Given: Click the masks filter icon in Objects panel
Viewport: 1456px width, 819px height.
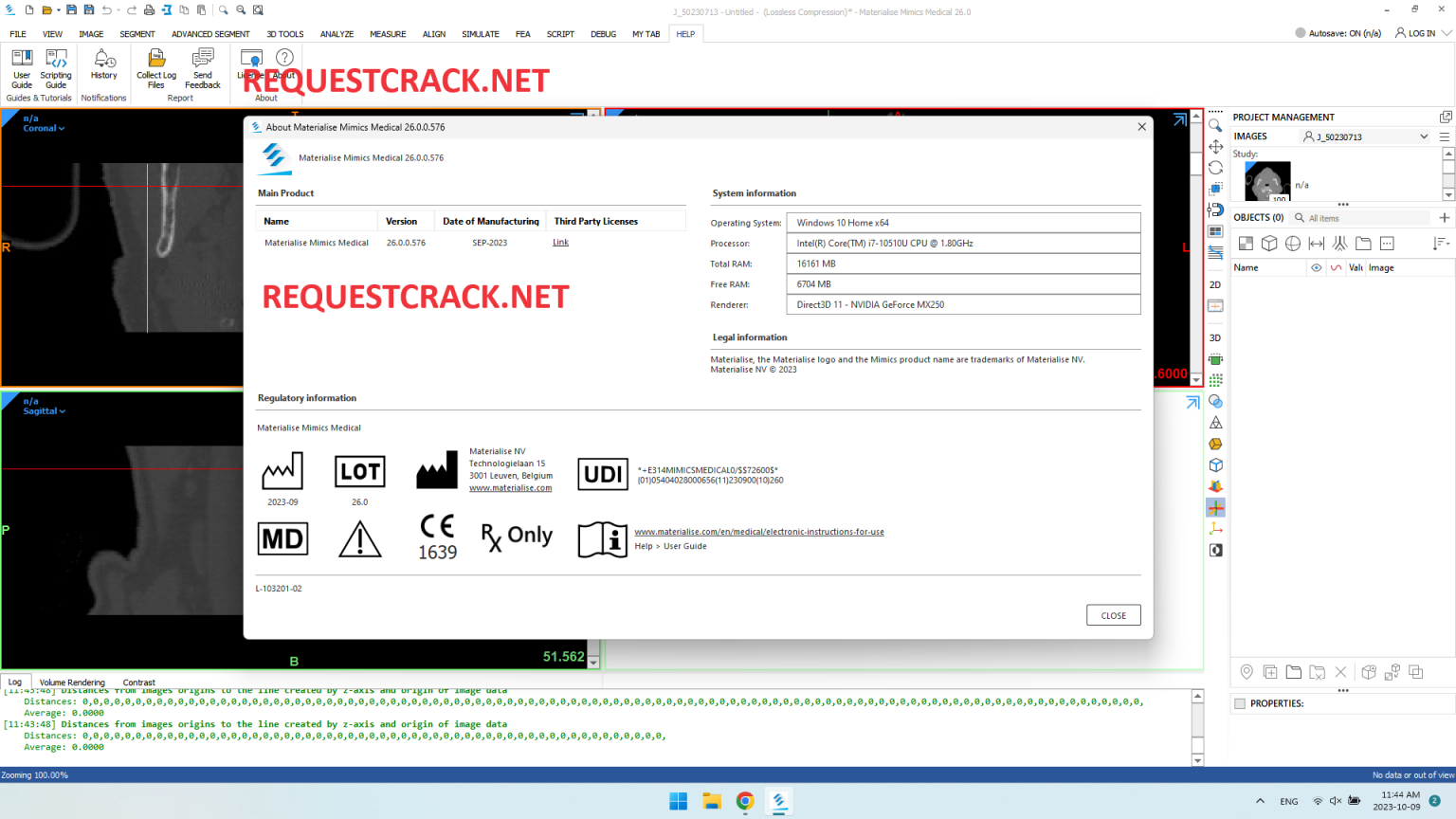Looking at the screenshot, I should point(1246,243).
